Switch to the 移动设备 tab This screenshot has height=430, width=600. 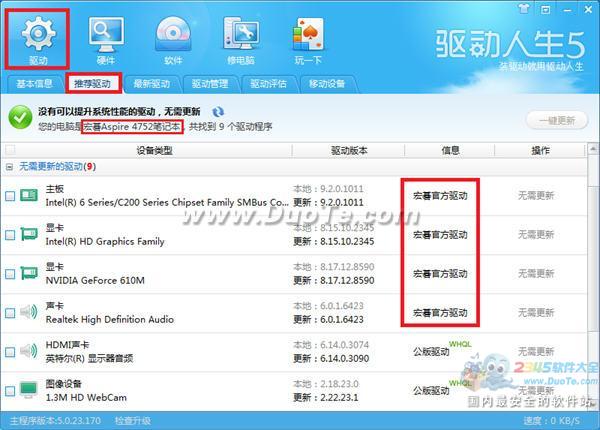pyautogui.click(x=327, y=84)
